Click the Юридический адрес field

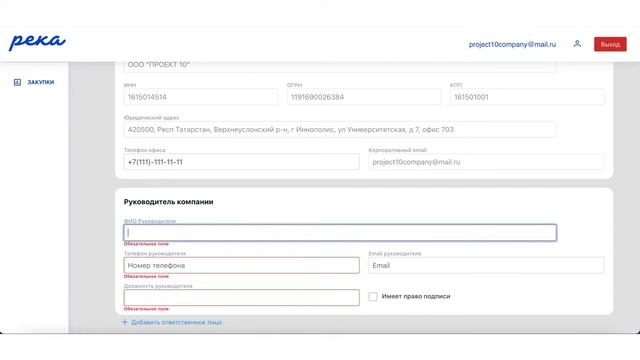(340, 129)
